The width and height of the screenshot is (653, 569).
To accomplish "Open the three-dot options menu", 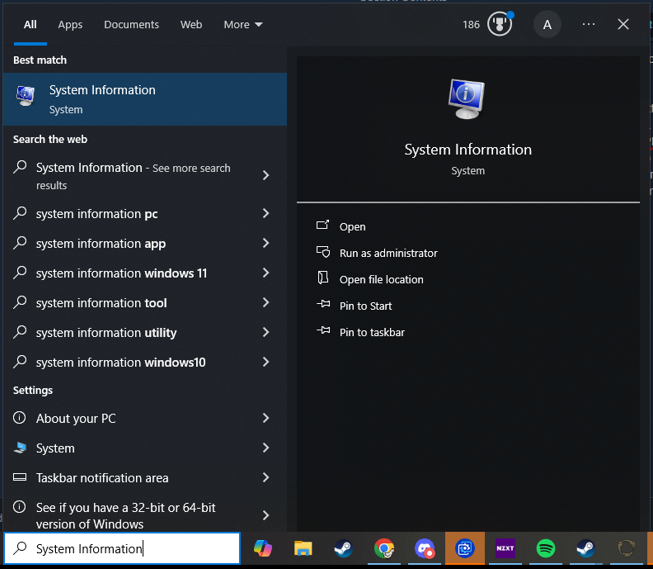I will [588, 24].
